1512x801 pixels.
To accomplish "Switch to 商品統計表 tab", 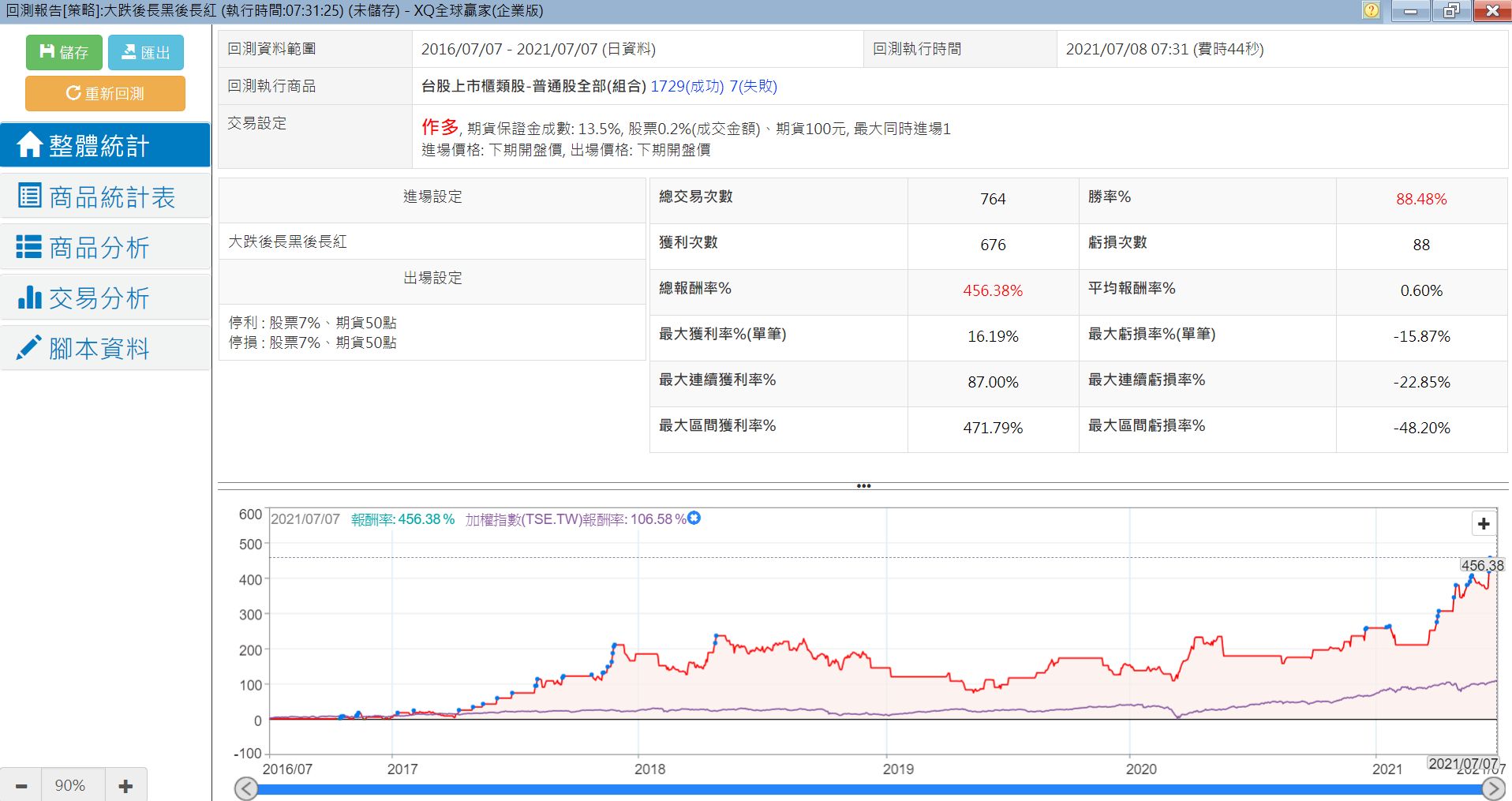I will (105, 197).
